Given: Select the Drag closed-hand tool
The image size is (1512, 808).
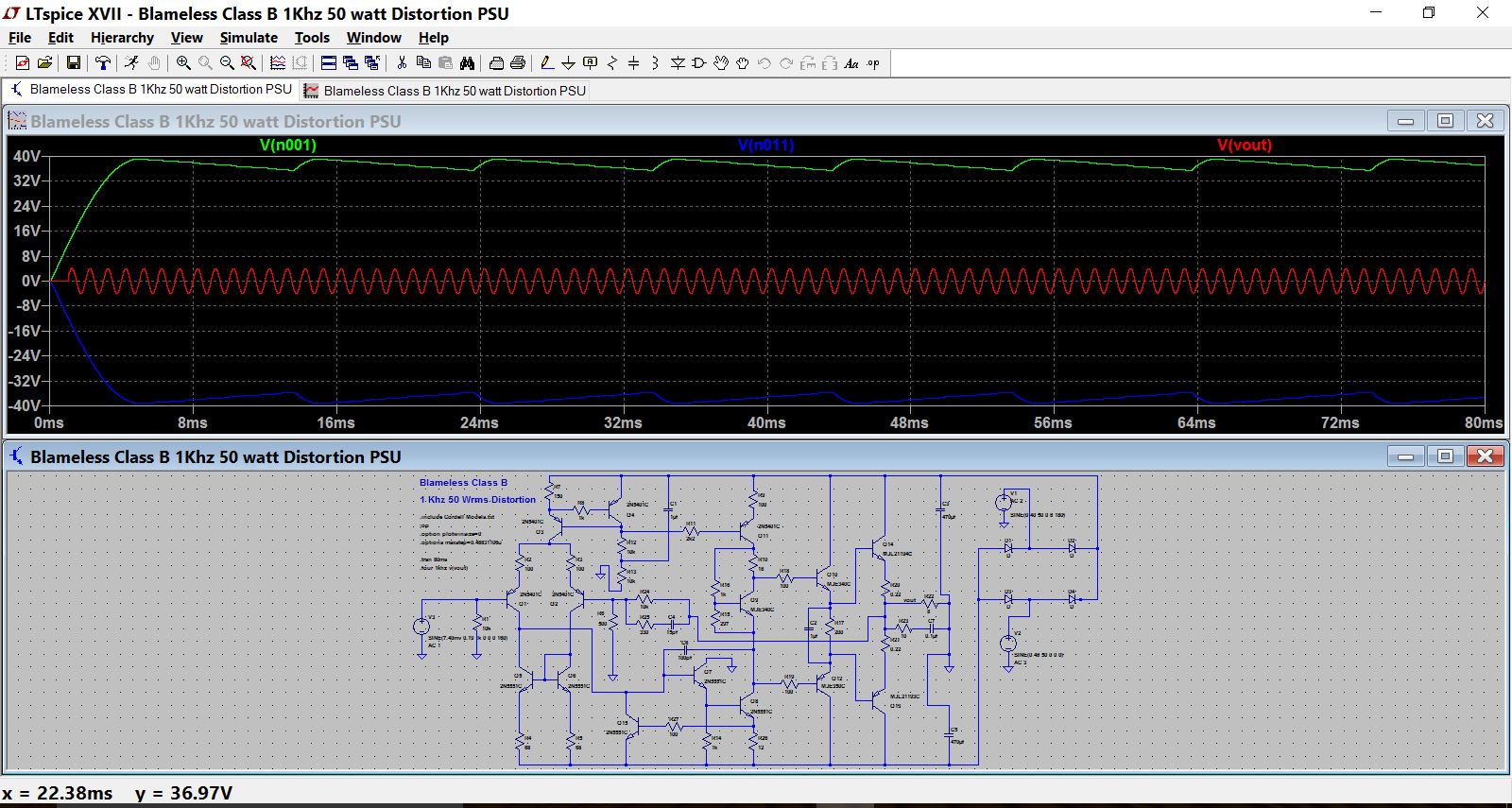Looking at the screenshot, I should pos(743,63).
